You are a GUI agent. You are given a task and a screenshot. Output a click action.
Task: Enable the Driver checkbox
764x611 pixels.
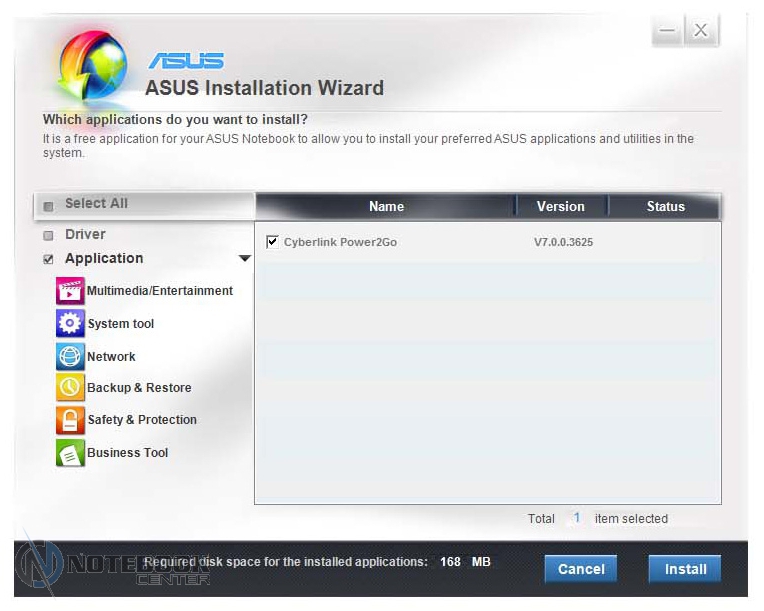click(48, 236)
